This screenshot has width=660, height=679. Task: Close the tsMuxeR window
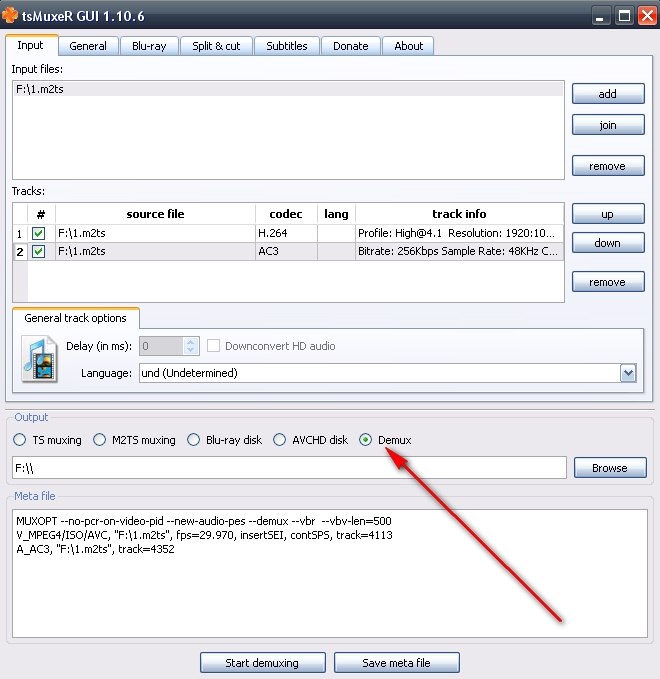tap(647, 16)
